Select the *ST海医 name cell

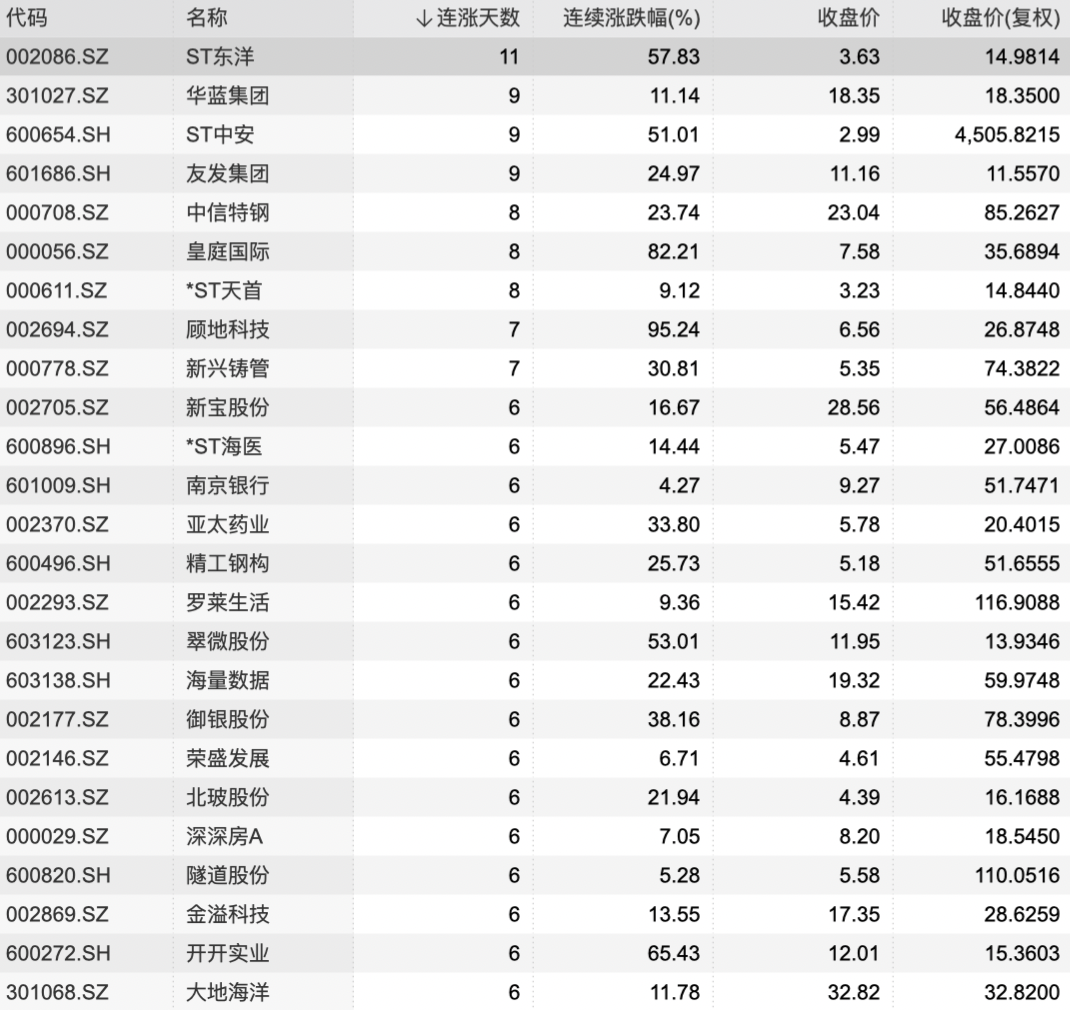pyautogui.click(x=224, y=446)
